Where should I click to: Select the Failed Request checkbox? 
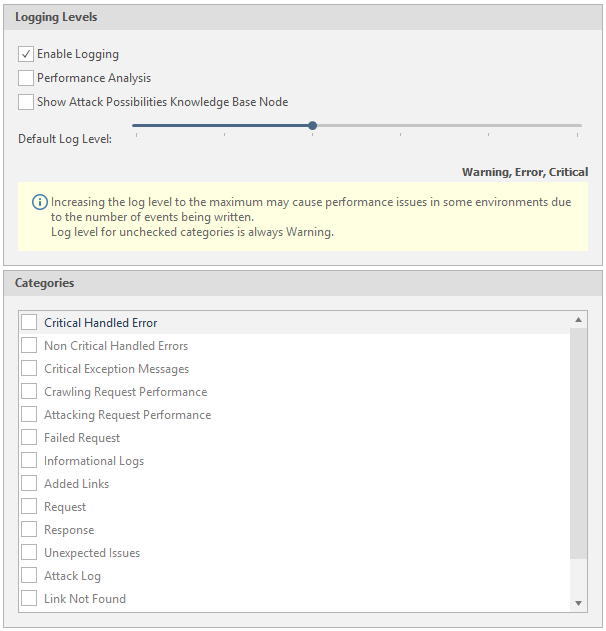pos(29,438)
